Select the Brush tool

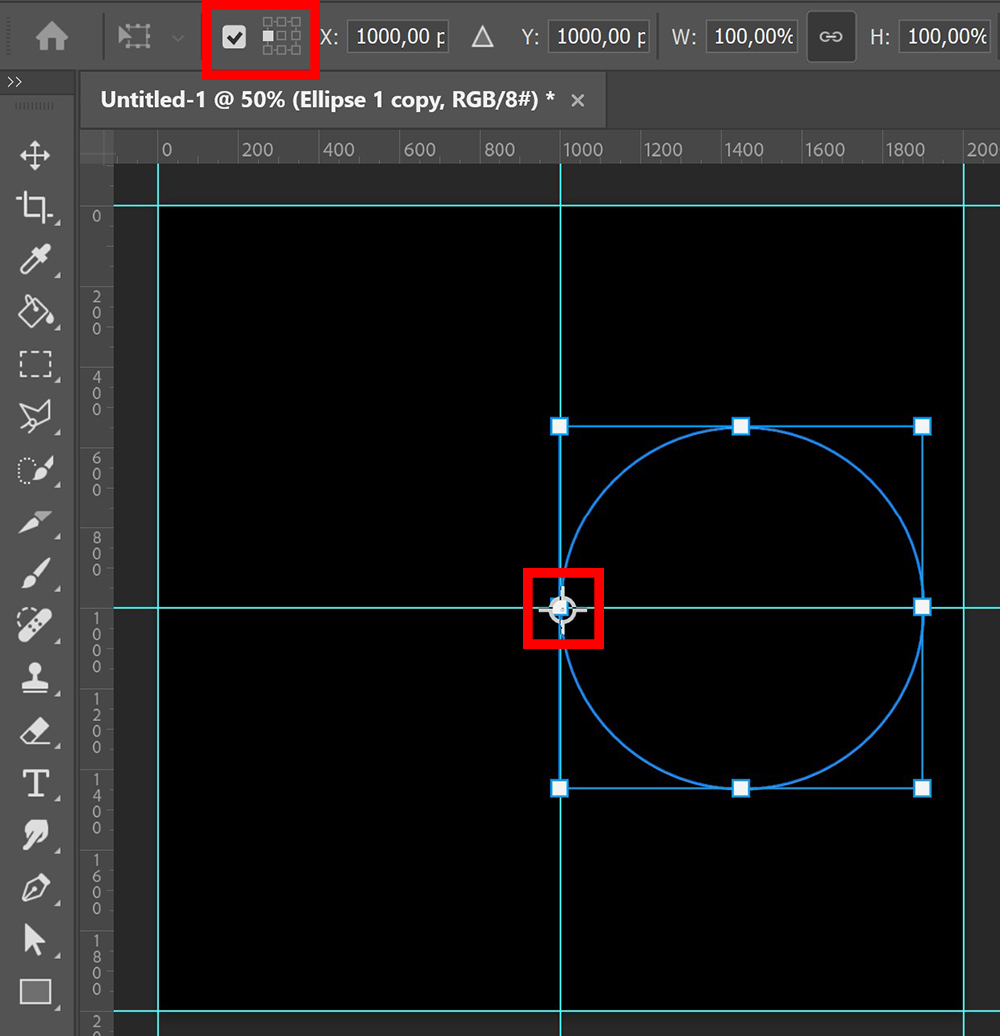[36, 574]
